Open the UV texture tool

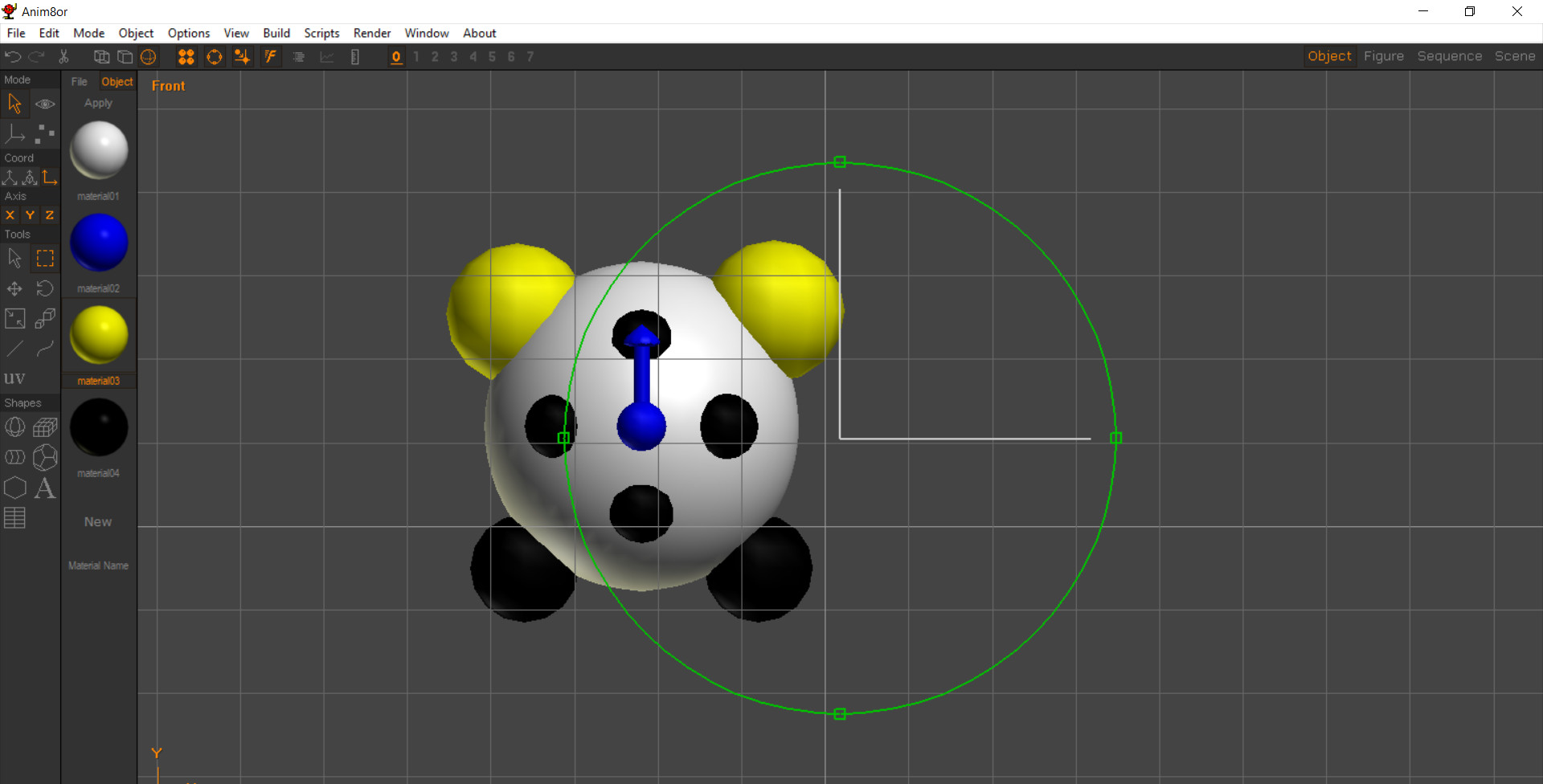click(14, 378)
